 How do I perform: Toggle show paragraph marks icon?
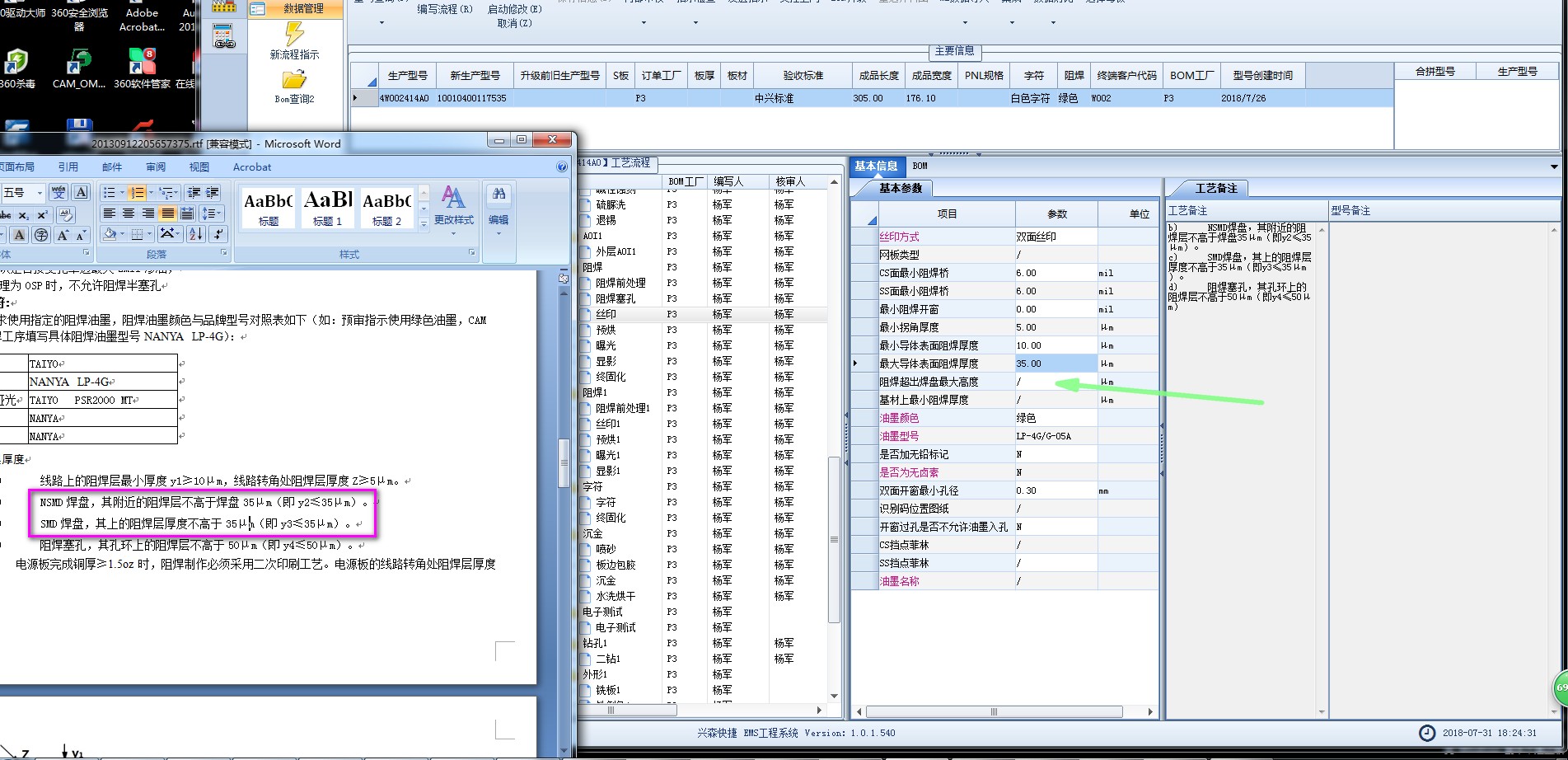point(218,234)
